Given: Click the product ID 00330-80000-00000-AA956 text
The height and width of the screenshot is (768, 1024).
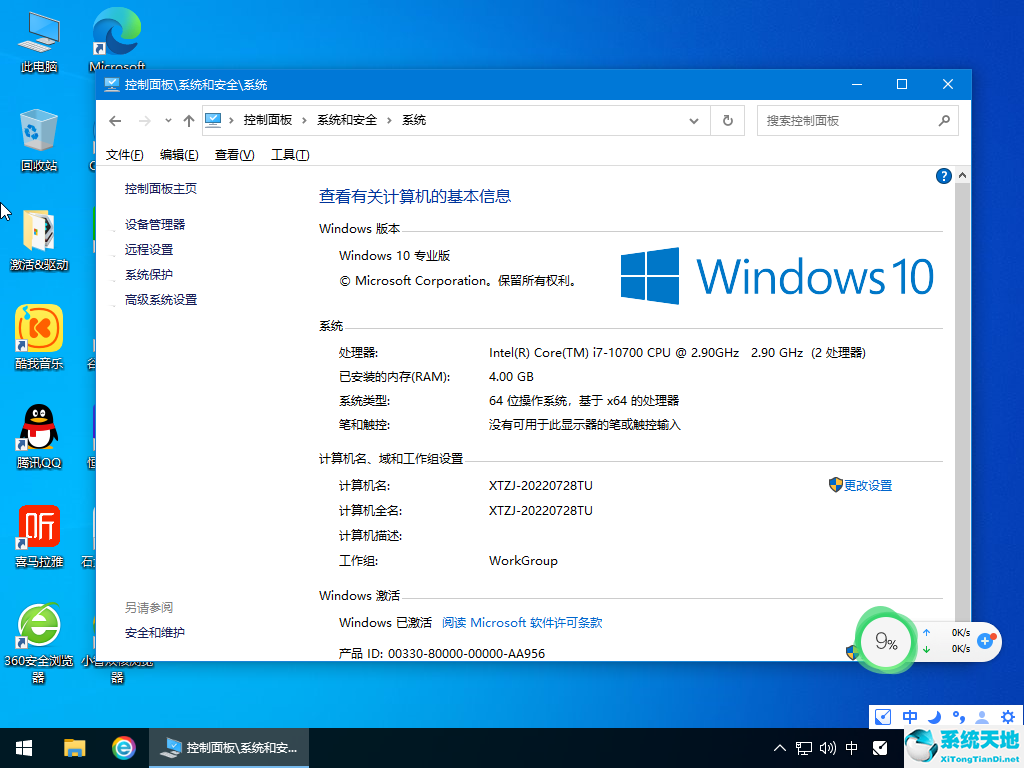Looking at the screenshot, I should [466, 653].
